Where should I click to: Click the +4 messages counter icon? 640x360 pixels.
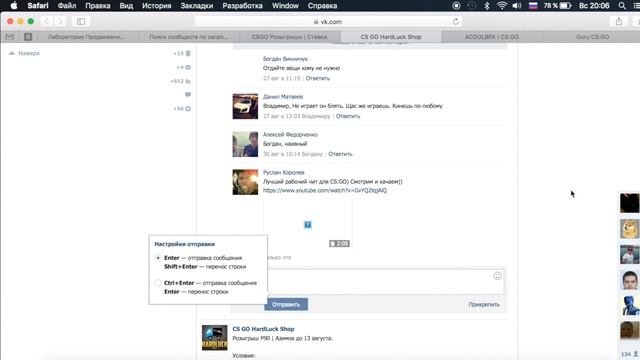pyautogui.click(x=188, y=67)
